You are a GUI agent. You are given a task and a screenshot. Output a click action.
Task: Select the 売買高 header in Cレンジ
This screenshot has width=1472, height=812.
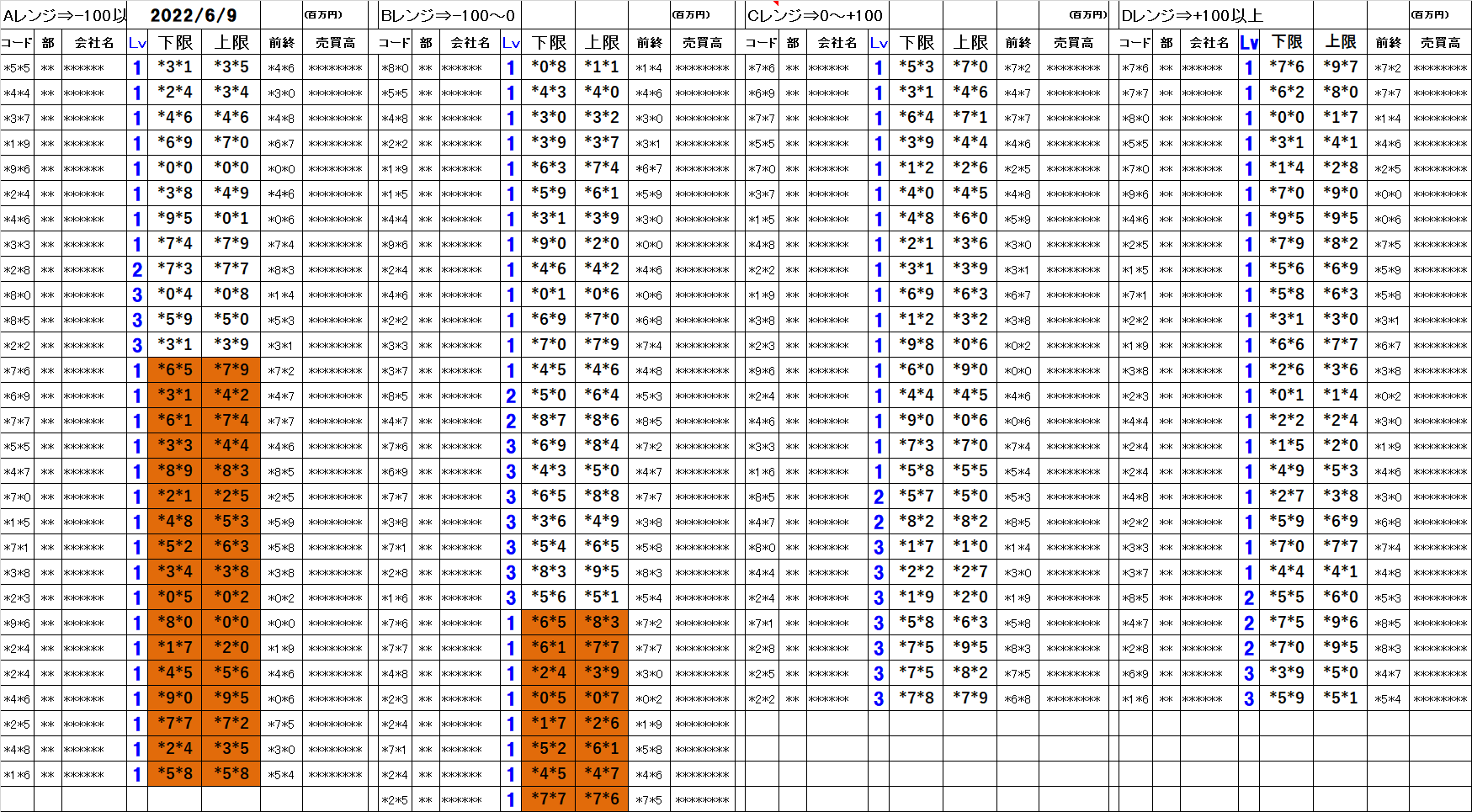tap(1074, 42)
